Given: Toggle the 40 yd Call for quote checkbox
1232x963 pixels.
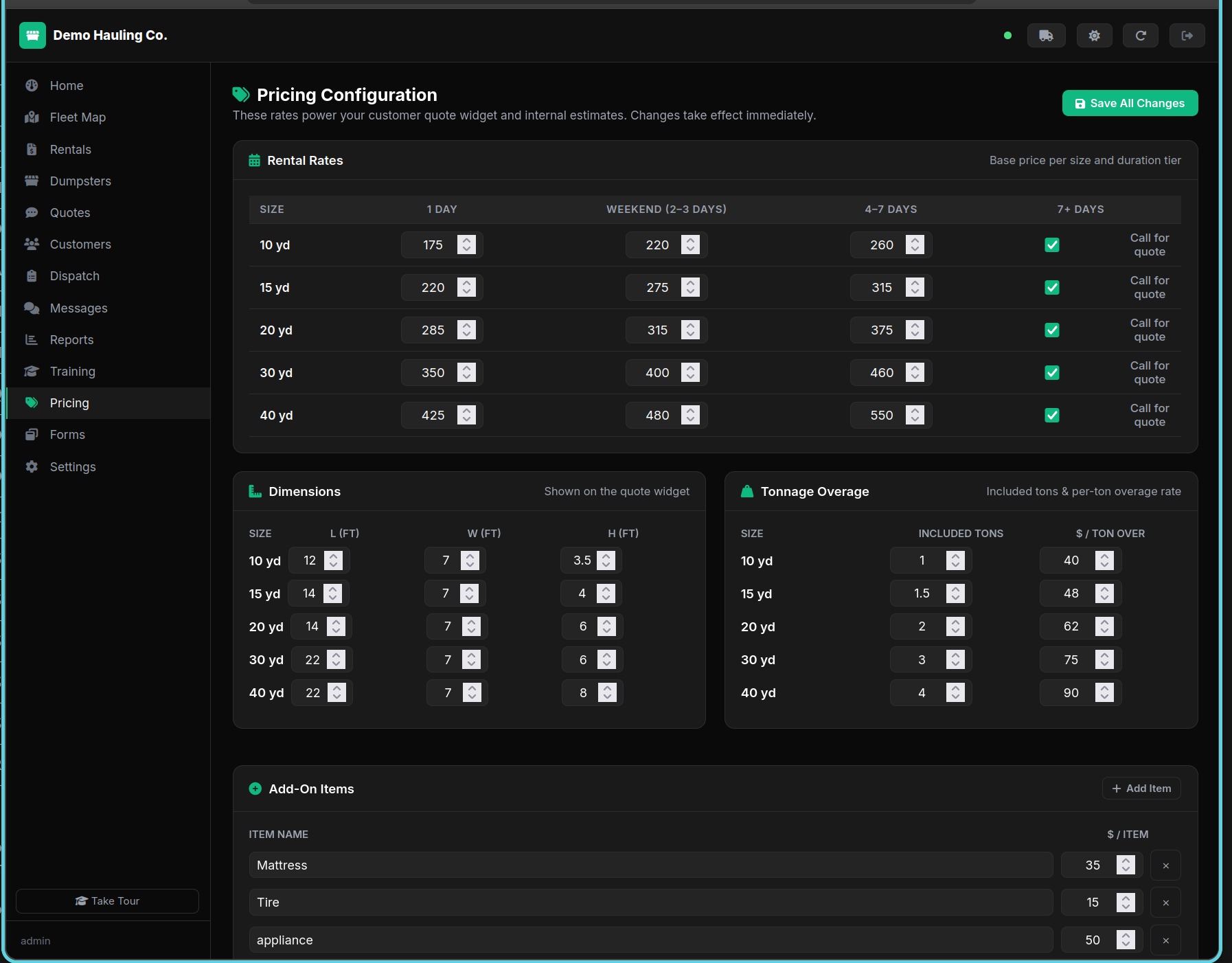Looking at the screenshot, I should tap(1051, 415).
